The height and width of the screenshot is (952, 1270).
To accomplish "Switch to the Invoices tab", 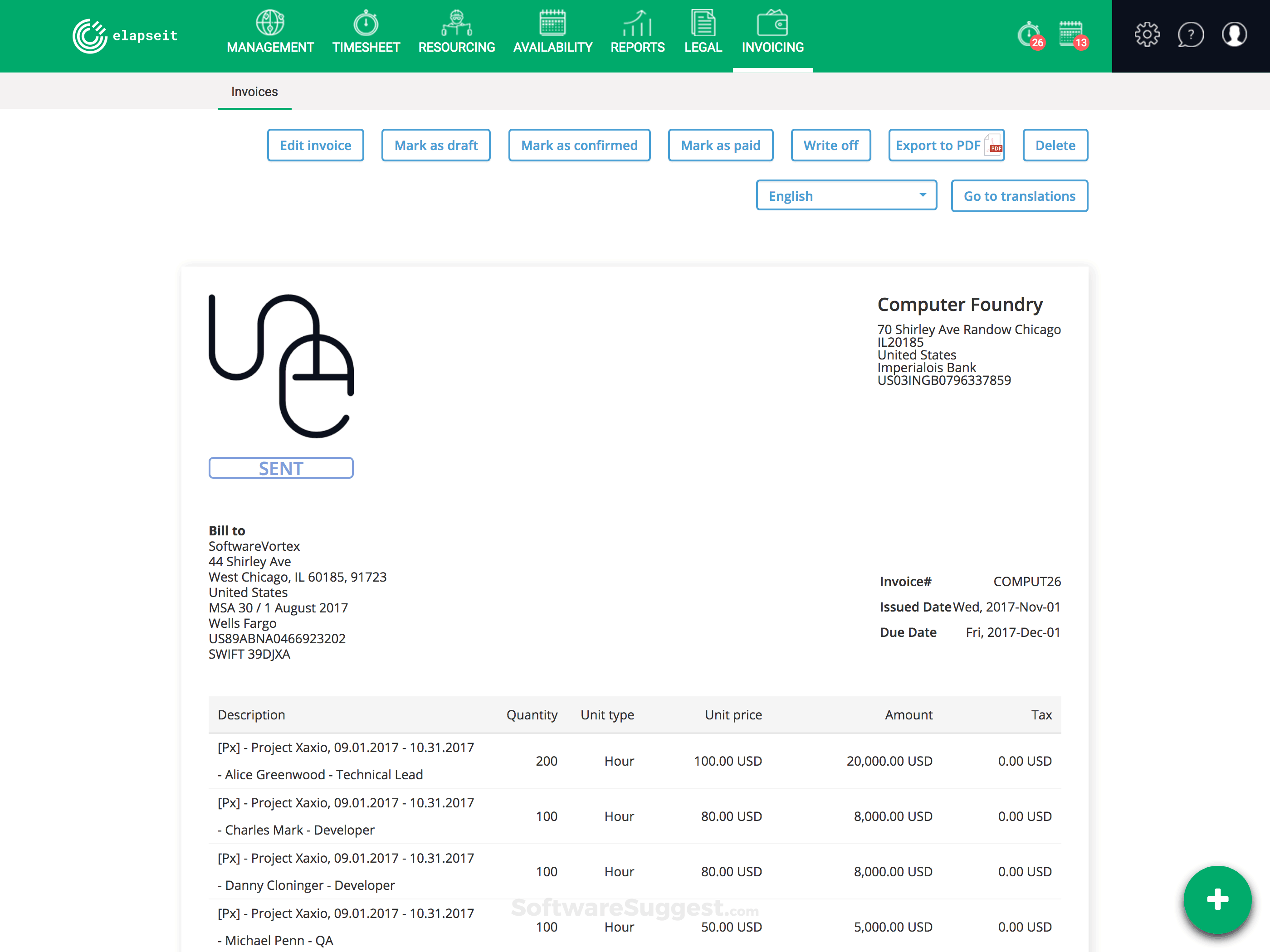I will click(x=254, y=92).
